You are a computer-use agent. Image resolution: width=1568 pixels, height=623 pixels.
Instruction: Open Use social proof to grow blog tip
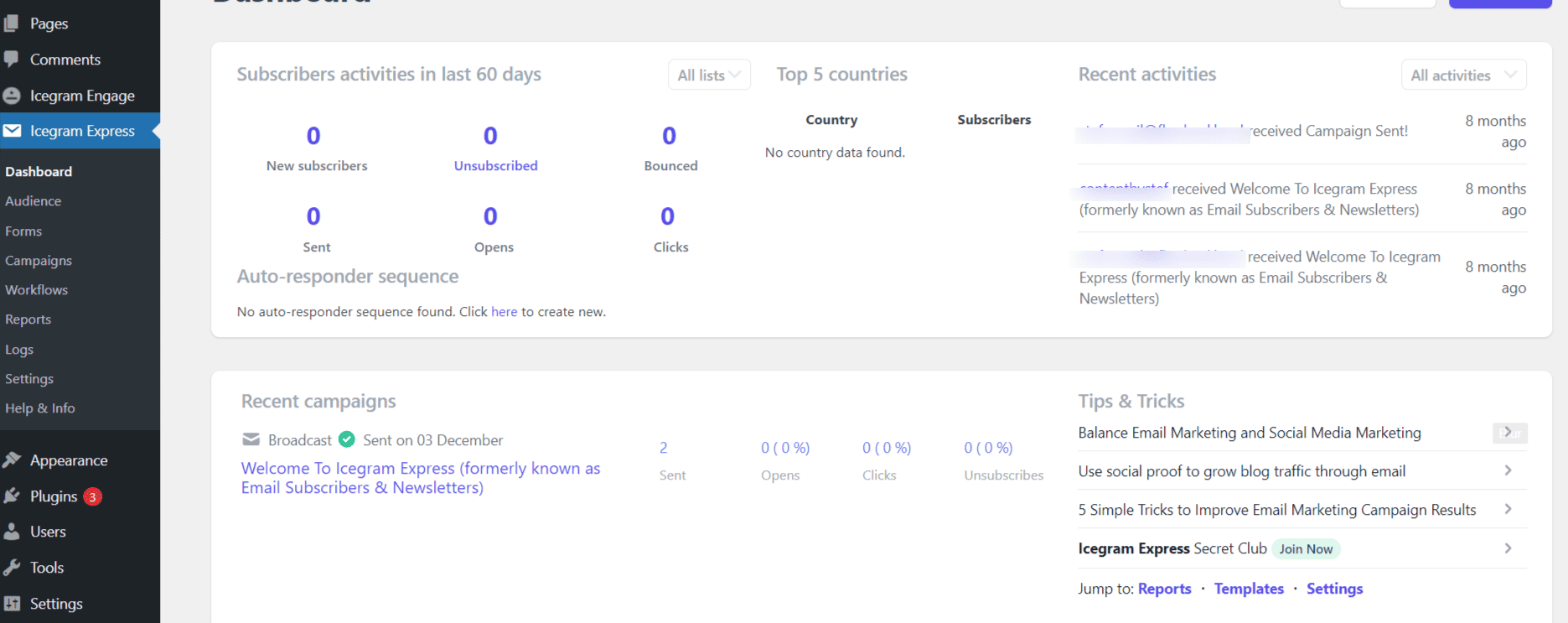pyautogui.click(x=1242, y=471)
